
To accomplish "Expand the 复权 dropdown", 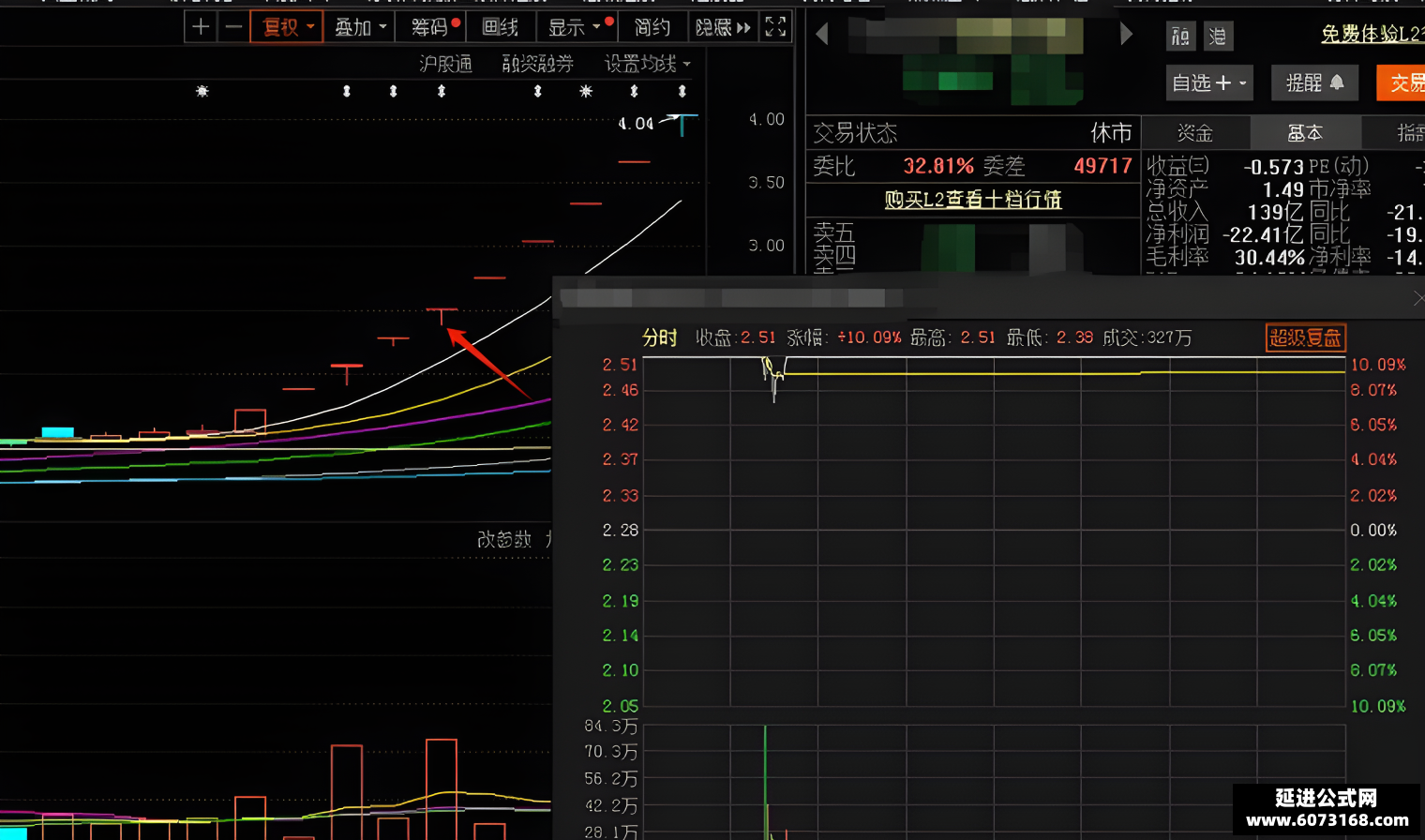I will [x=287, y=27].
